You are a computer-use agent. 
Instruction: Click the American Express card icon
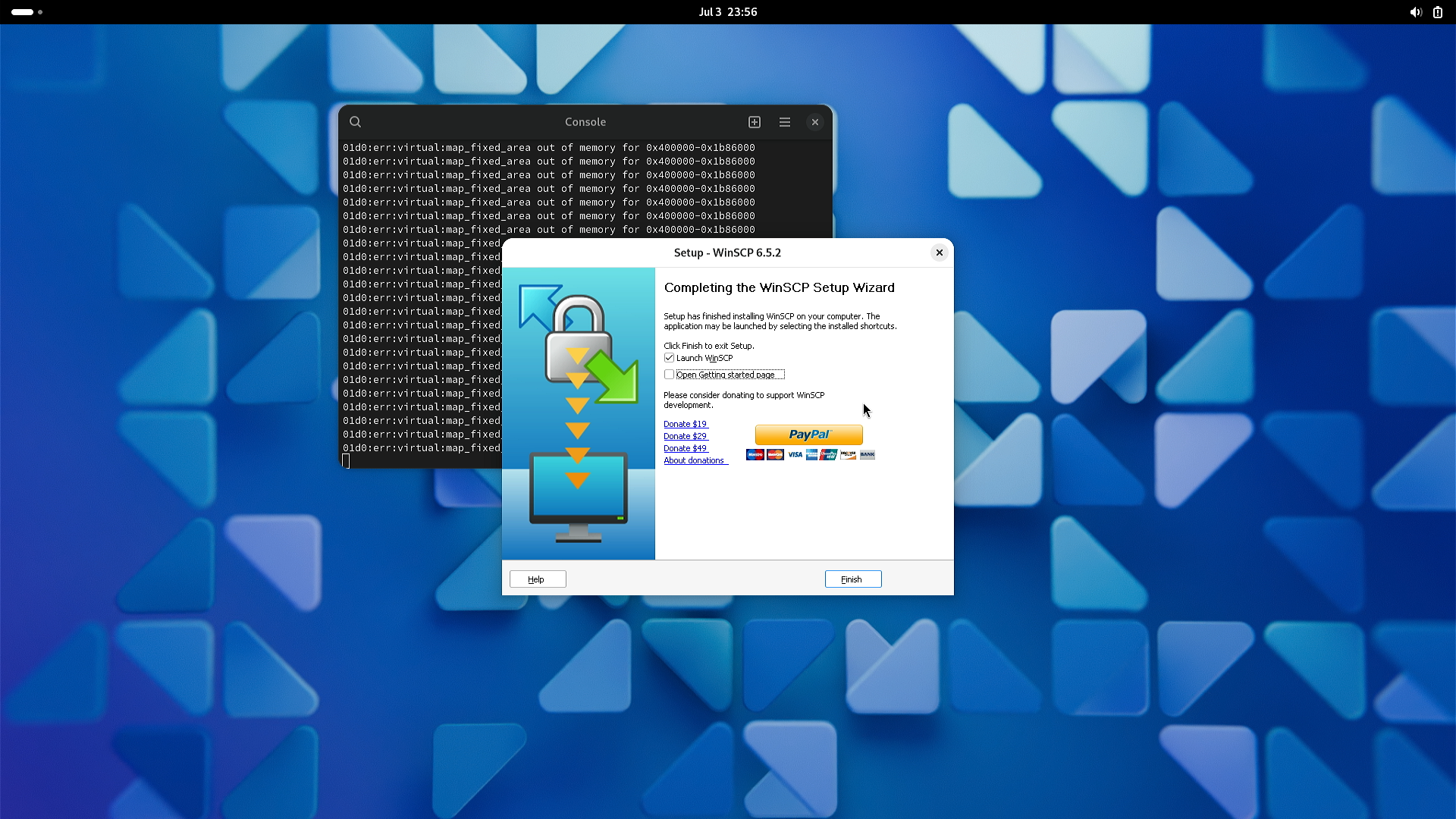pos(811,455)
